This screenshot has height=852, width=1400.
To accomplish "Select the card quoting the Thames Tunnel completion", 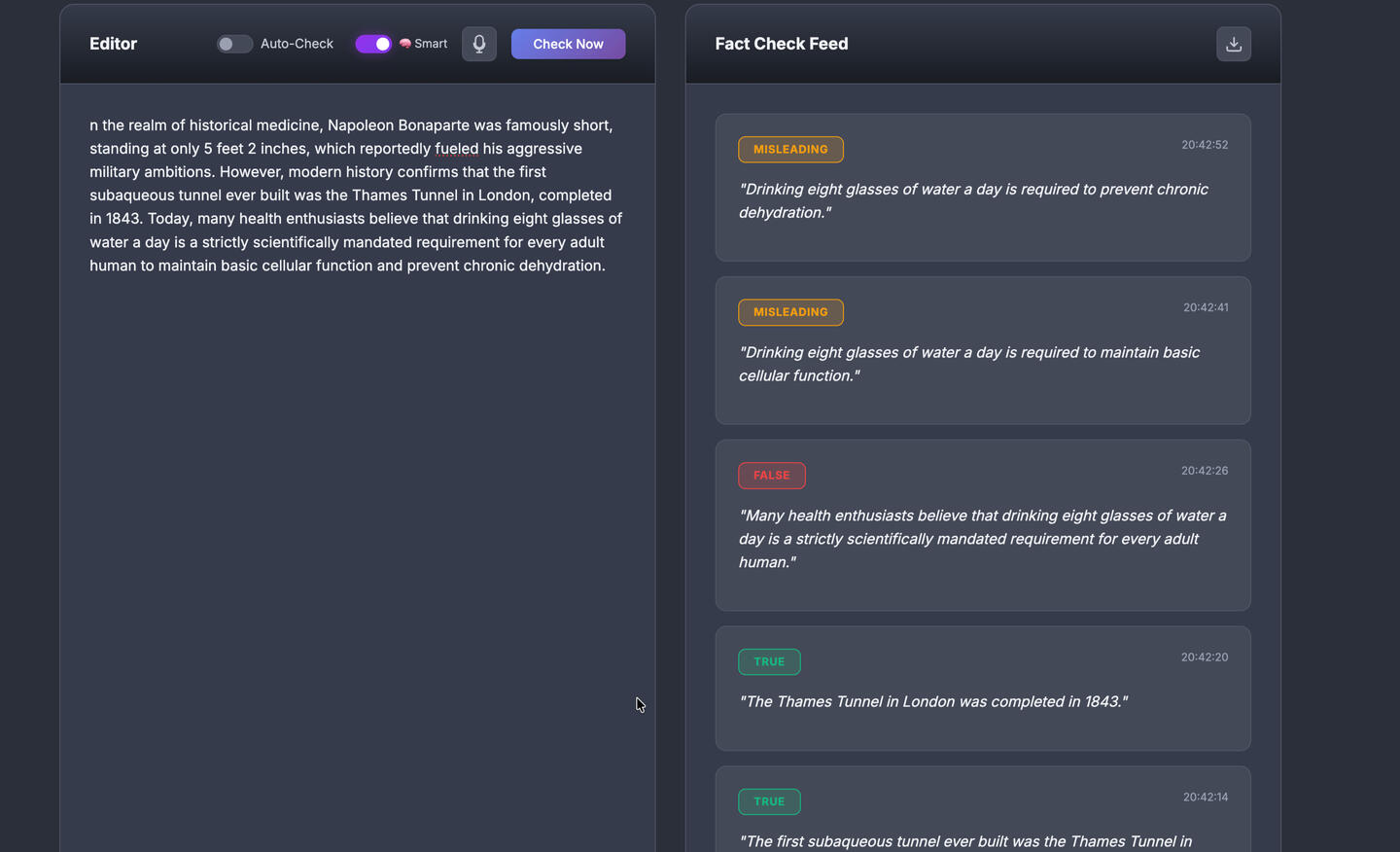I will click(x=982, y=689).
